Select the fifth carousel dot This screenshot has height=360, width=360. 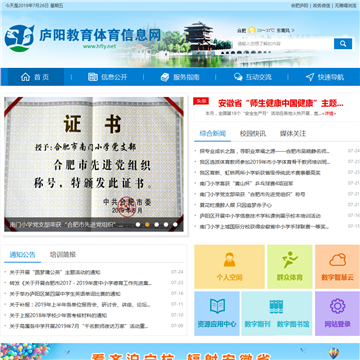coord(175,225)
